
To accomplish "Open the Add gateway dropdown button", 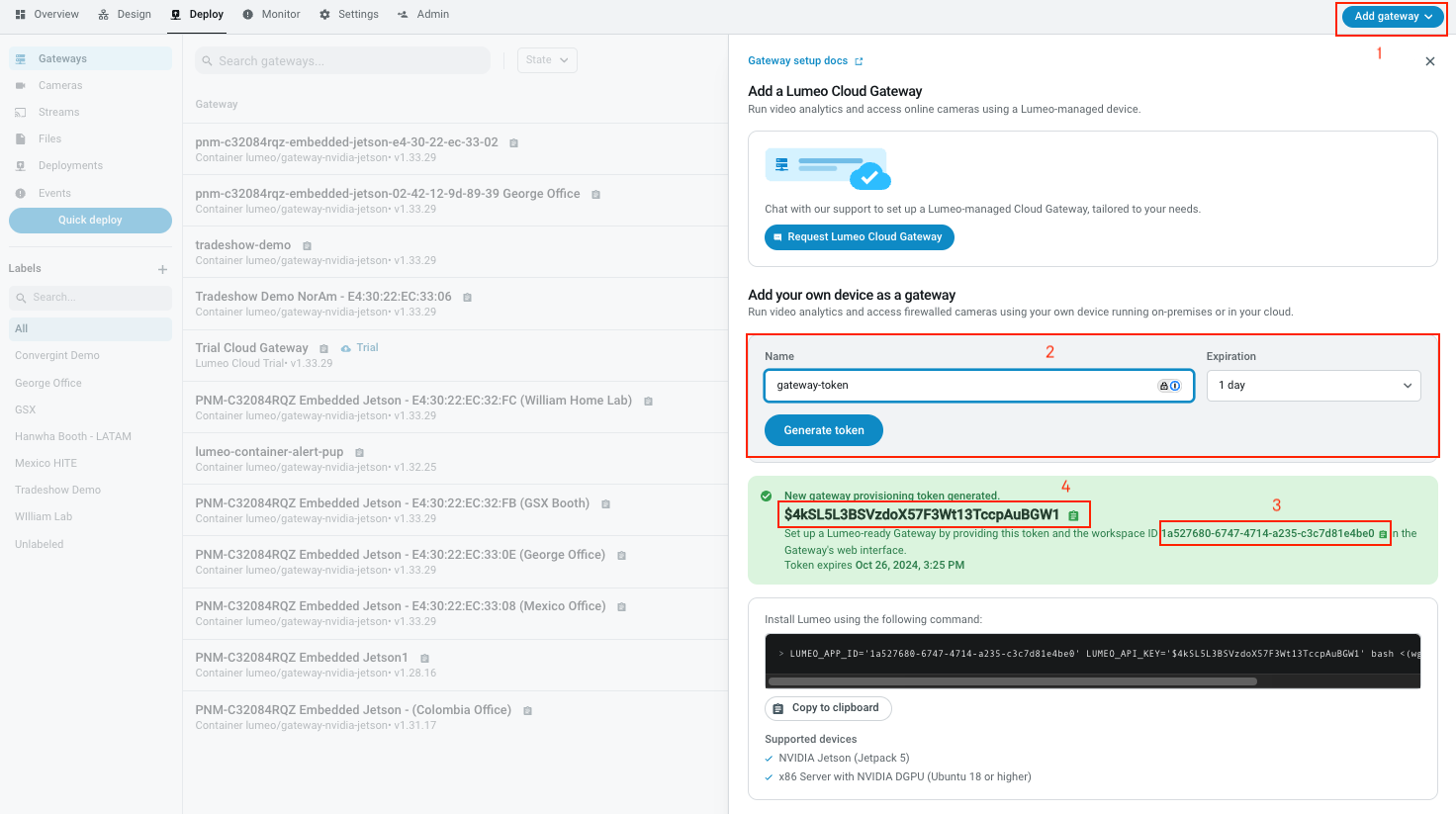I will pos(1393,17).
